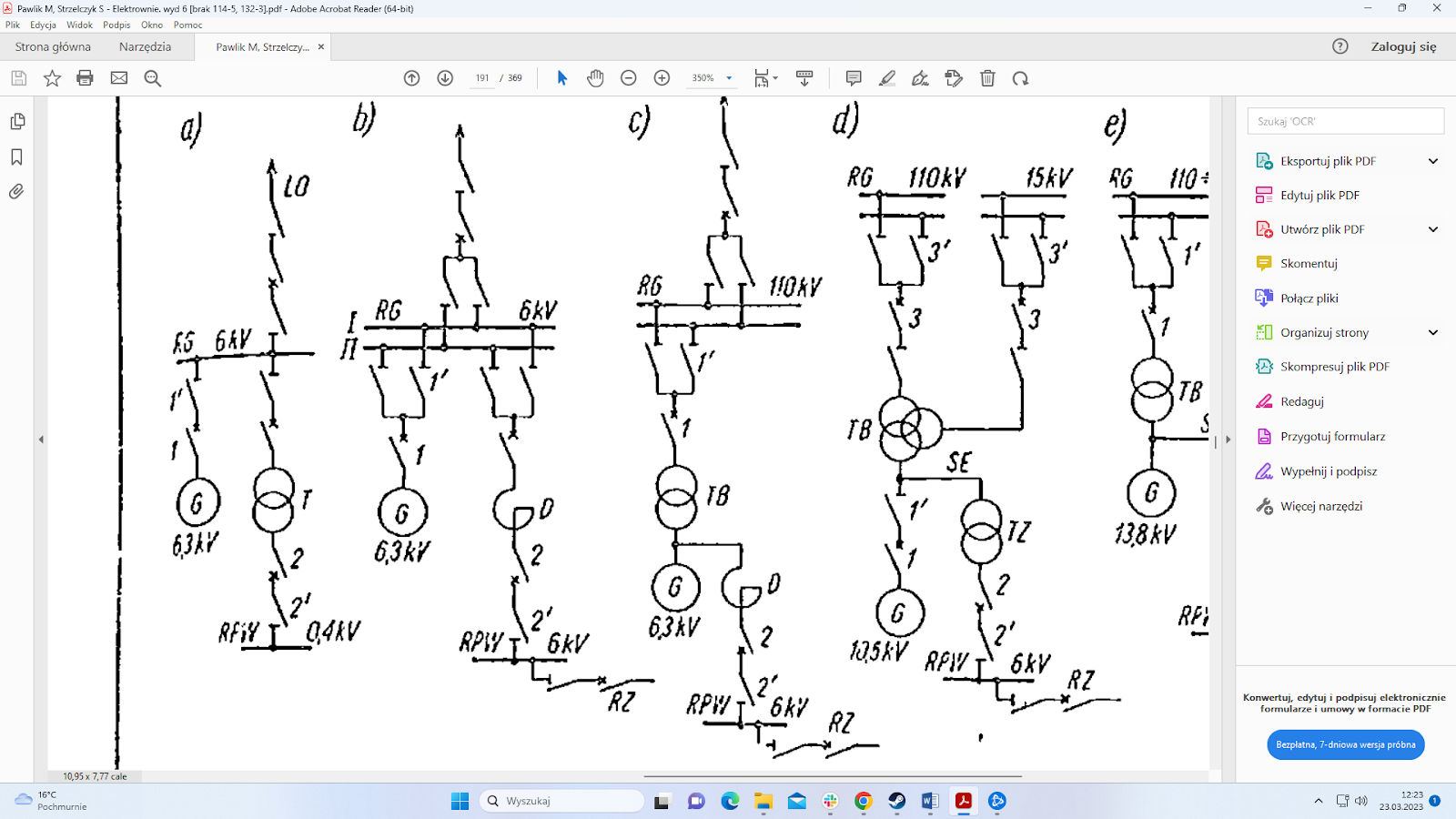1456x819 pixels.
Task: Go to previous page arrow
Action: (411, 78)
